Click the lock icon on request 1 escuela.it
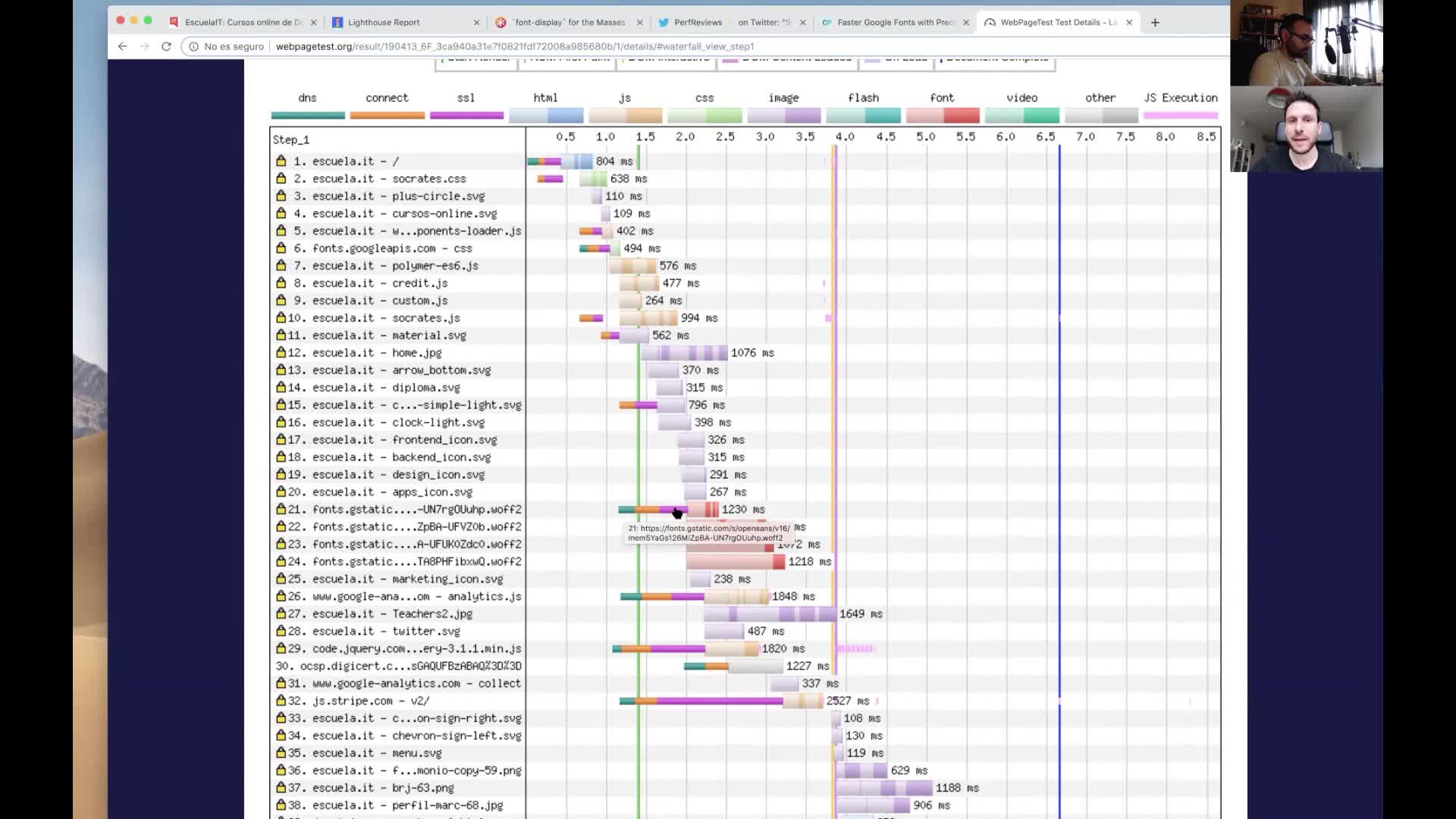1456x819 pixels. click(x=281, y=161)
